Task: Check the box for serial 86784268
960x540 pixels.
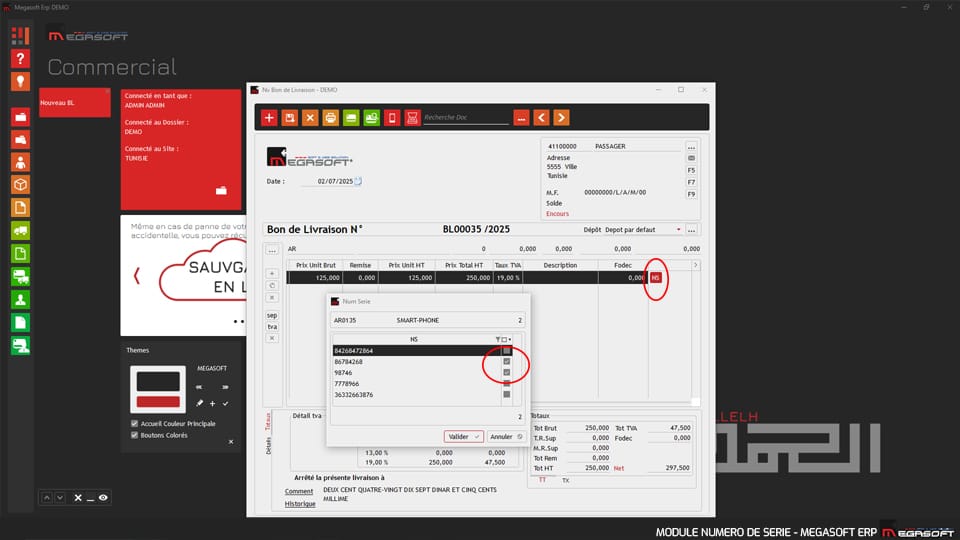Action: click(x=507, y=362)
